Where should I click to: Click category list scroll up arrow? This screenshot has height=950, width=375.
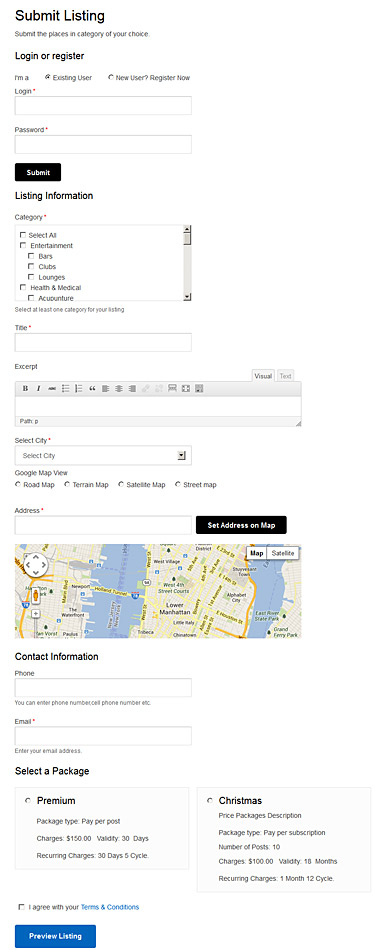(x=187, y=229)
